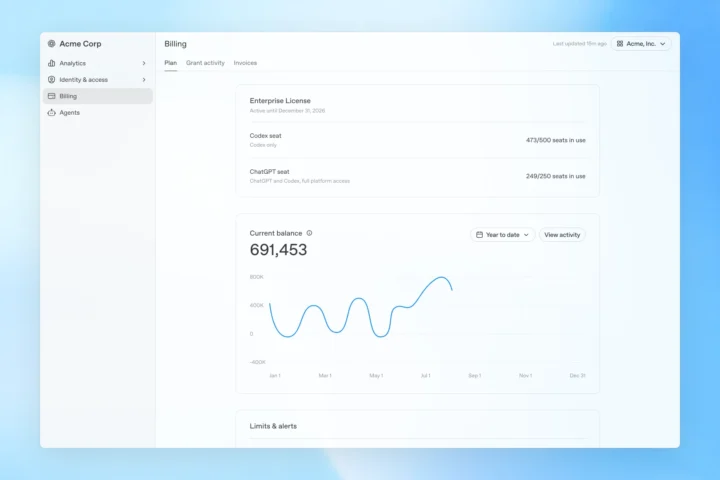Click the Enterprise License heading

[x=280, y=101]
